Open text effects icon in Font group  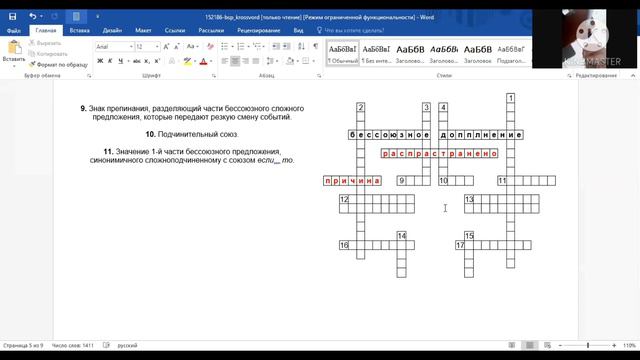(172, 61)
